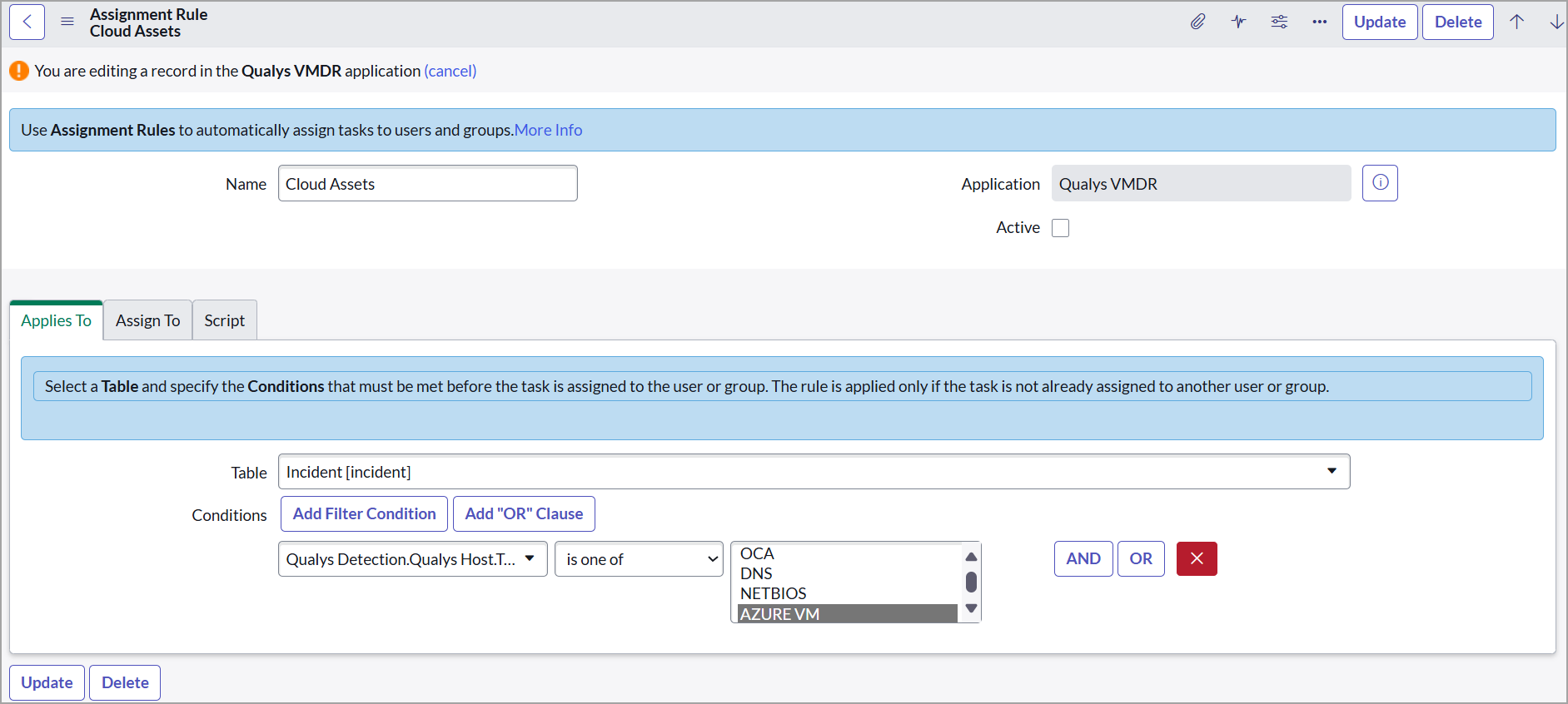Click the bottom Delete button
This screenshot has width=1568, height=704.
point(125,682)
